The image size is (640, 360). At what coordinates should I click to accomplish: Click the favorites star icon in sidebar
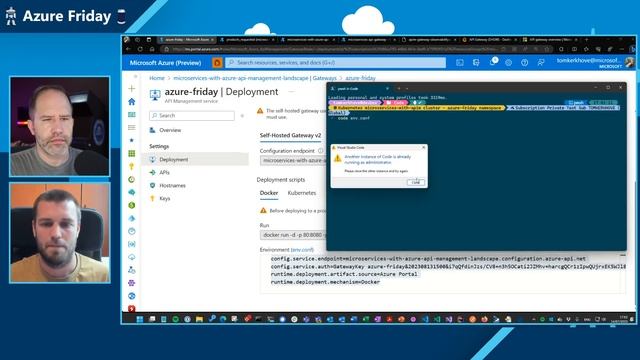[131, 140]
